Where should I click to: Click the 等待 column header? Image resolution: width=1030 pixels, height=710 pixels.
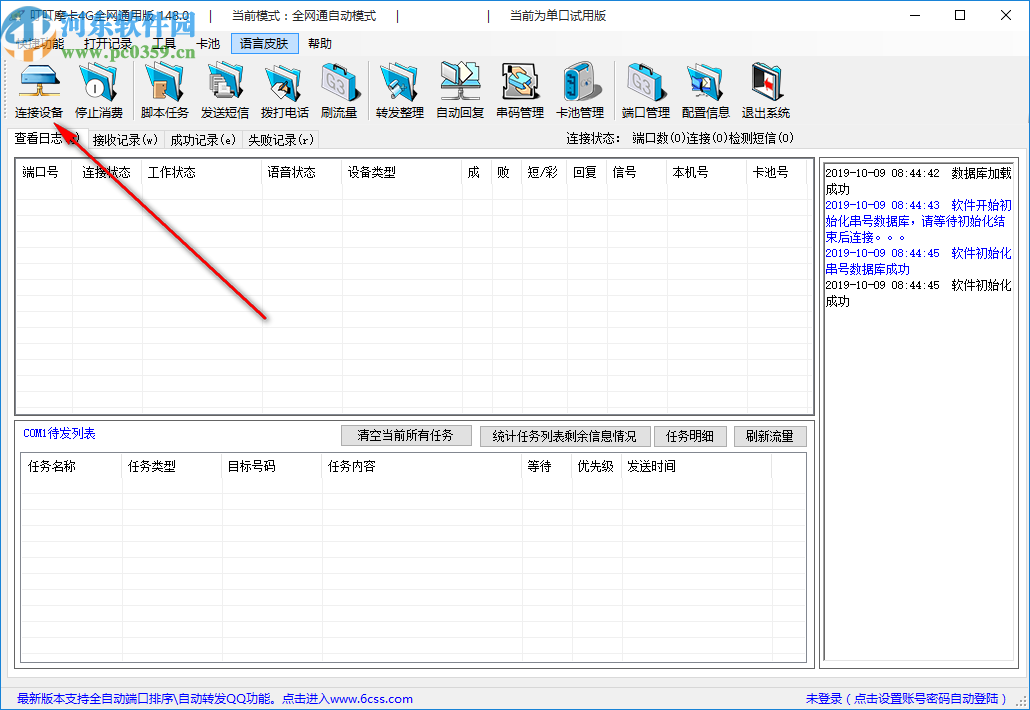547,466
